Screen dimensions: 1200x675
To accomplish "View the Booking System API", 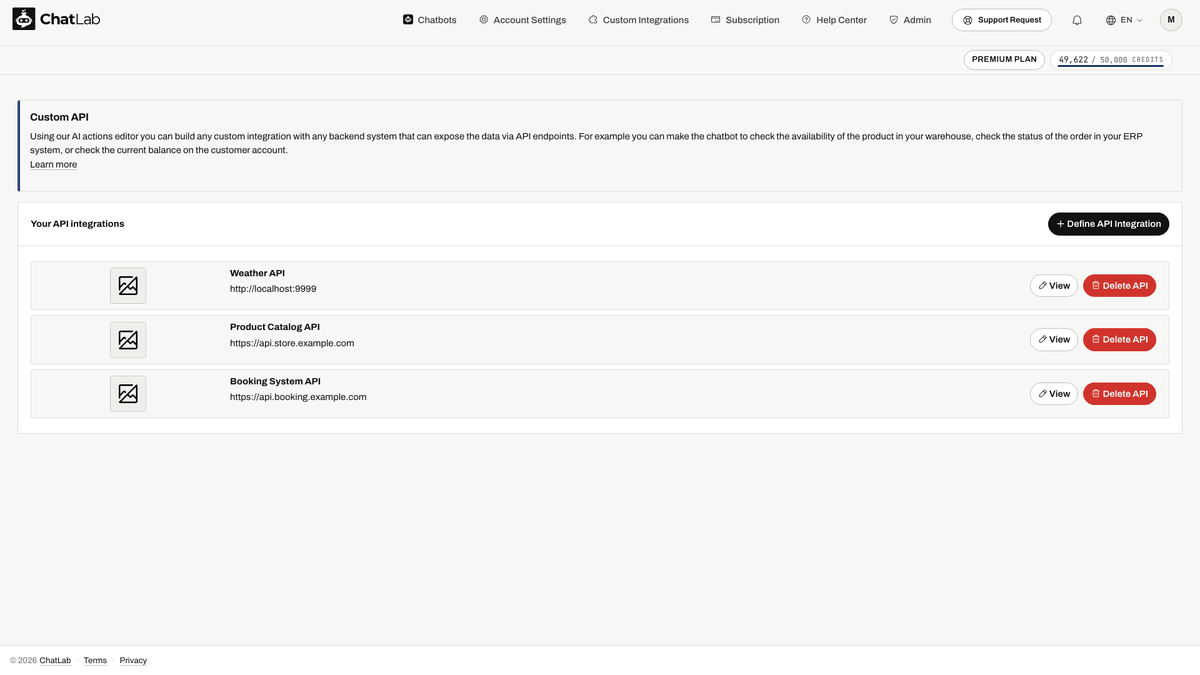I will pyautogui.click(x=1054, y=394).
